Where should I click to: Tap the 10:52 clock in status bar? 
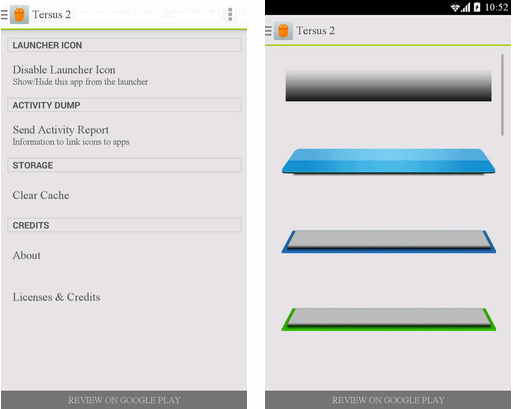tap(496, 7)
